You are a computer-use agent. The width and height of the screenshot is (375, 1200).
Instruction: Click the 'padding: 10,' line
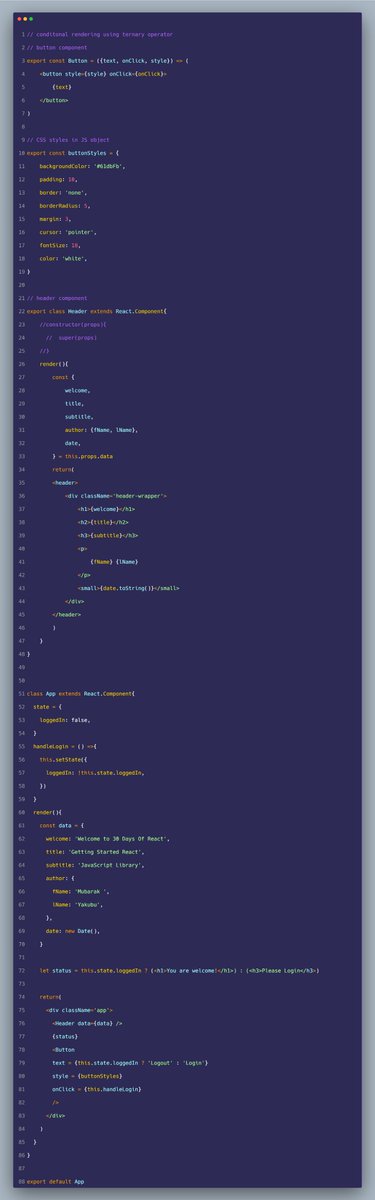click(58, 179)
